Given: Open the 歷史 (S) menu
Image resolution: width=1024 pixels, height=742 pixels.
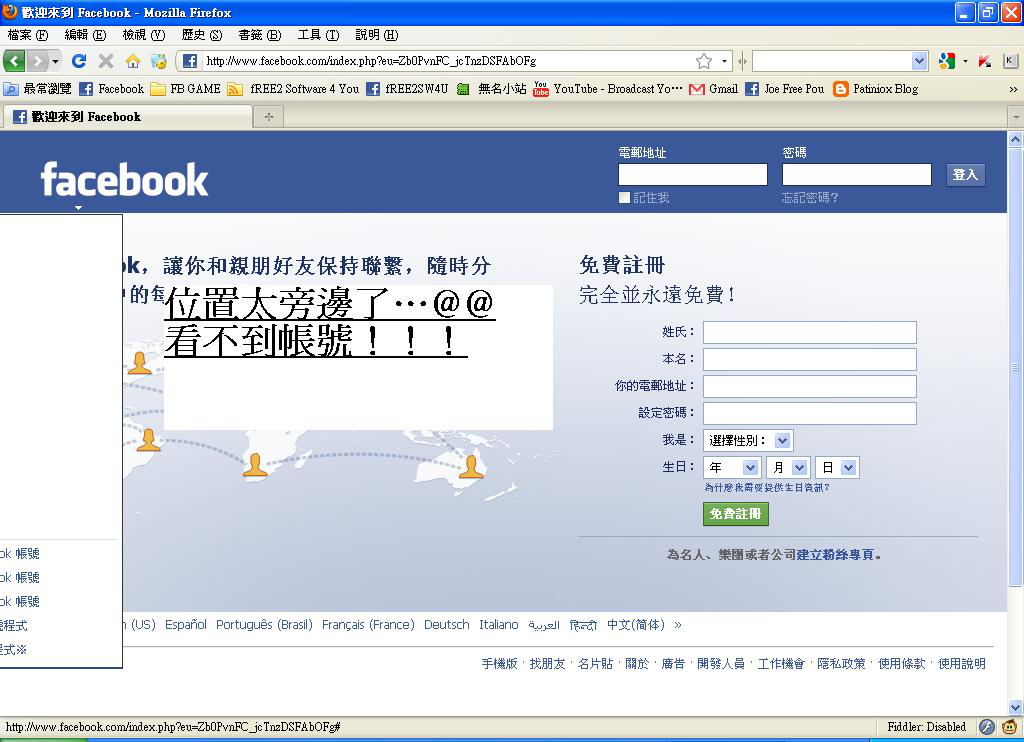Looking at the screenshot, I should [202, 35].
